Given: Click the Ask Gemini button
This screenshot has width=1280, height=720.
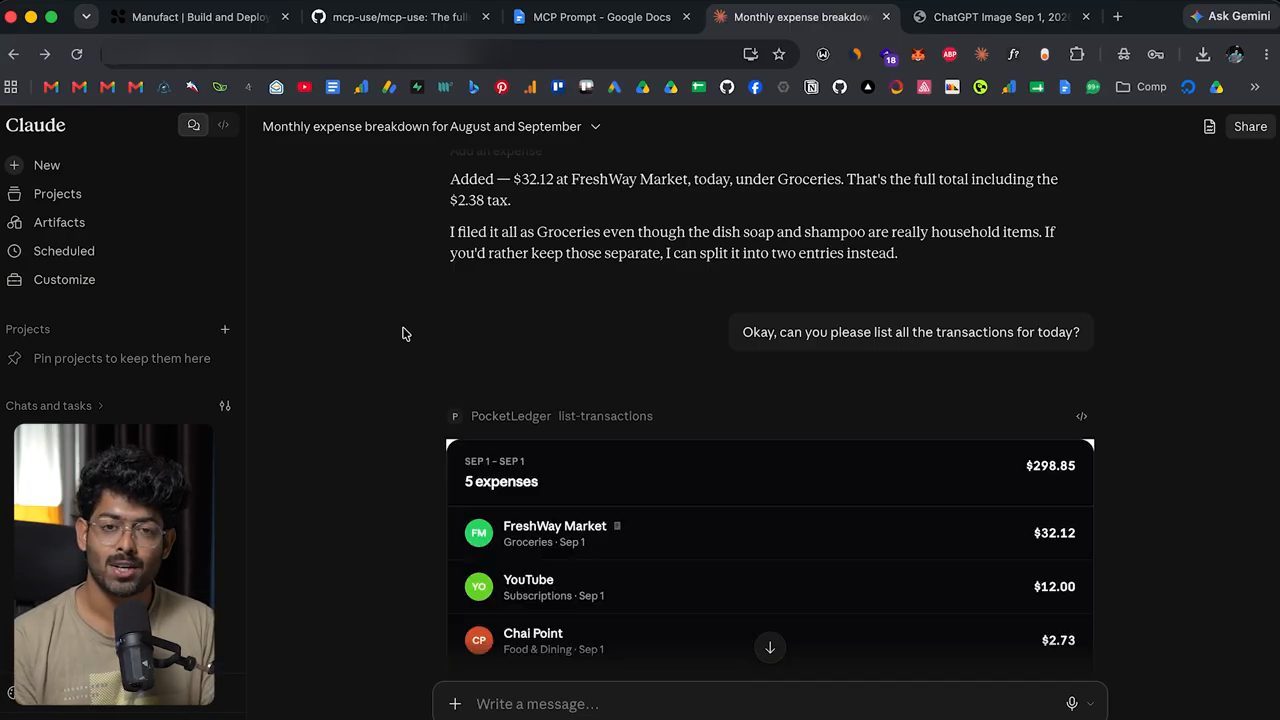Looking at the screenshot, I should pyautogui.click(x=1230, y=17).
